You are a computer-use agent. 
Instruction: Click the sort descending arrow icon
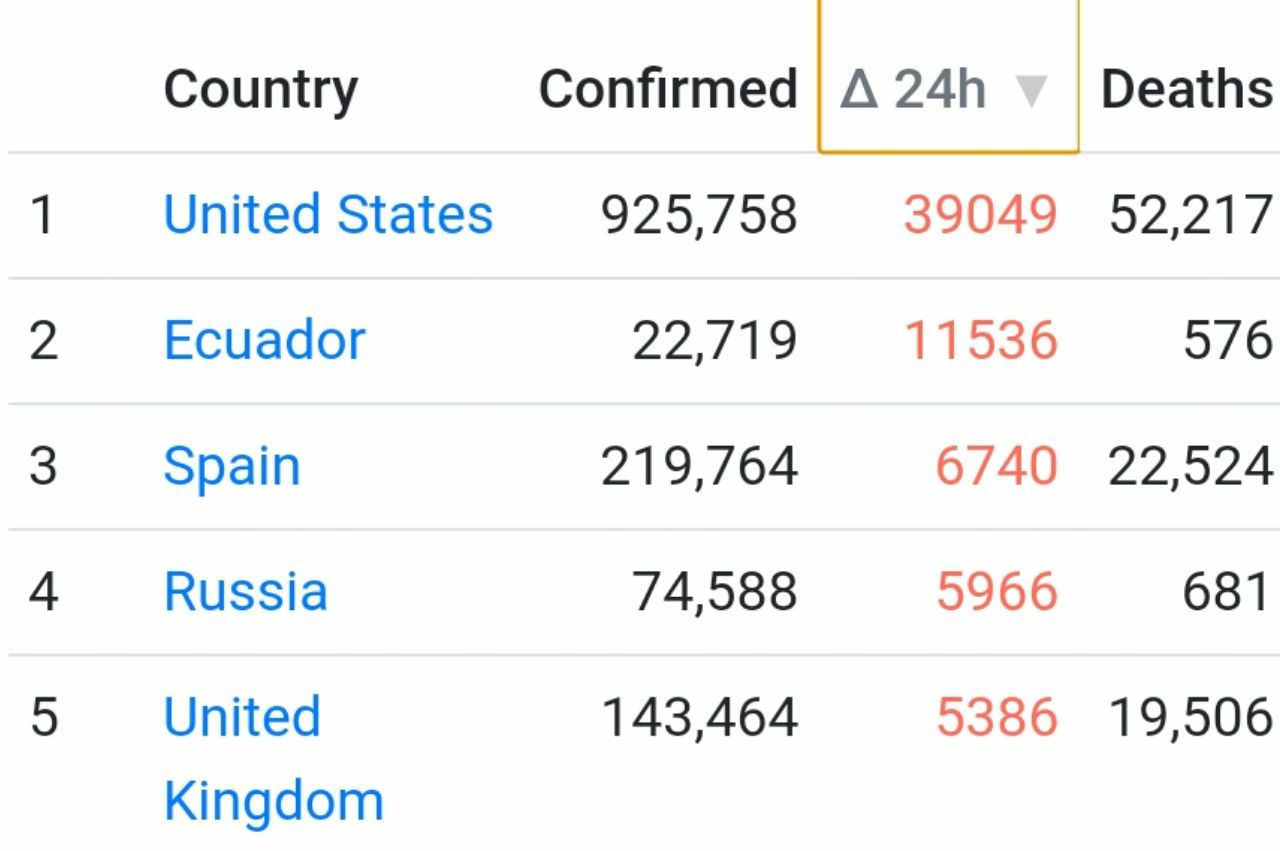click(1030, 91)
